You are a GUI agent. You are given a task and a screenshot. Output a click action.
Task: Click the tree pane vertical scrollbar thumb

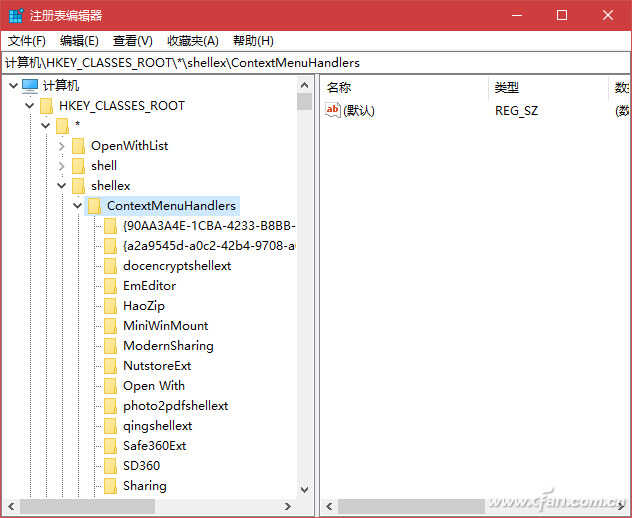[305, 102]
